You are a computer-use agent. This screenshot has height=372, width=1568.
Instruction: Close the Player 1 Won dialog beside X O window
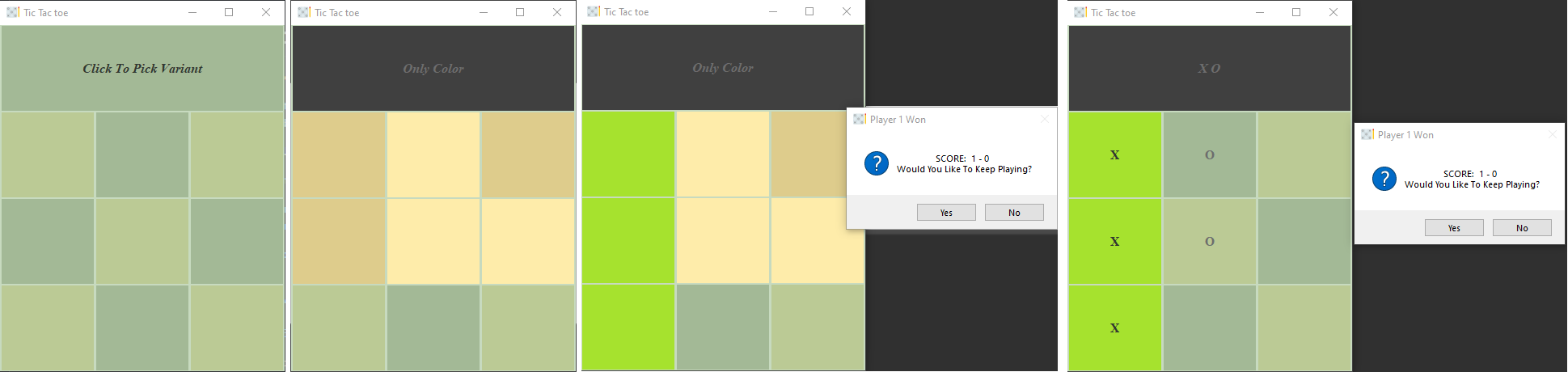pos(1552,134)
